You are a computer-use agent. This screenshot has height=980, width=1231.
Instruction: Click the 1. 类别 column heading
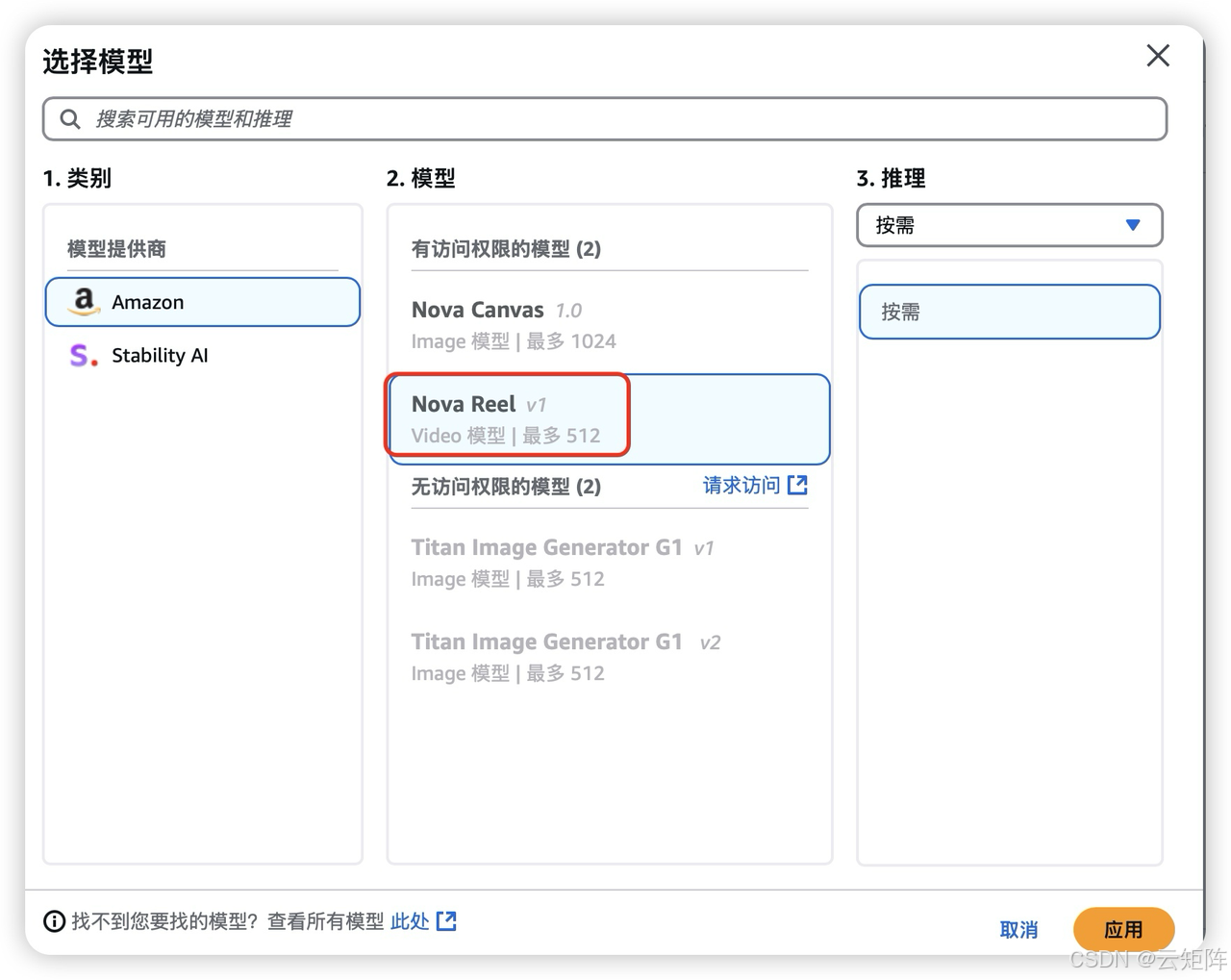pos(77,178)
